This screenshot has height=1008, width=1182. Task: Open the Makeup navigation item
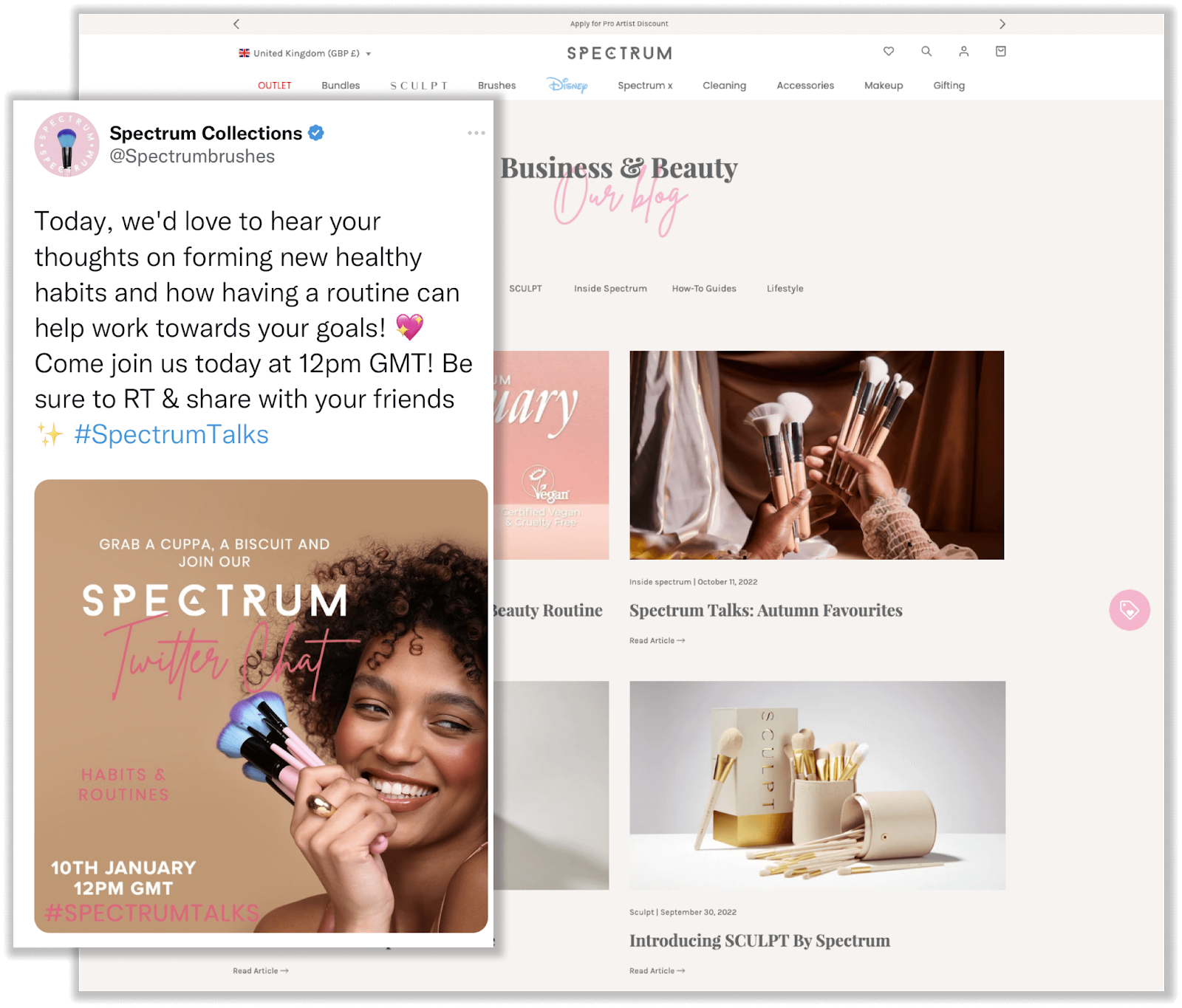click(884, 86)
